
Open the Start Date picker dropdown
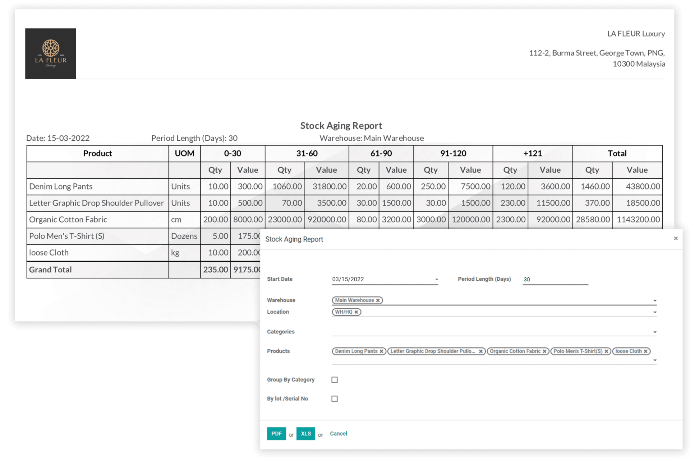coord(437,279)
